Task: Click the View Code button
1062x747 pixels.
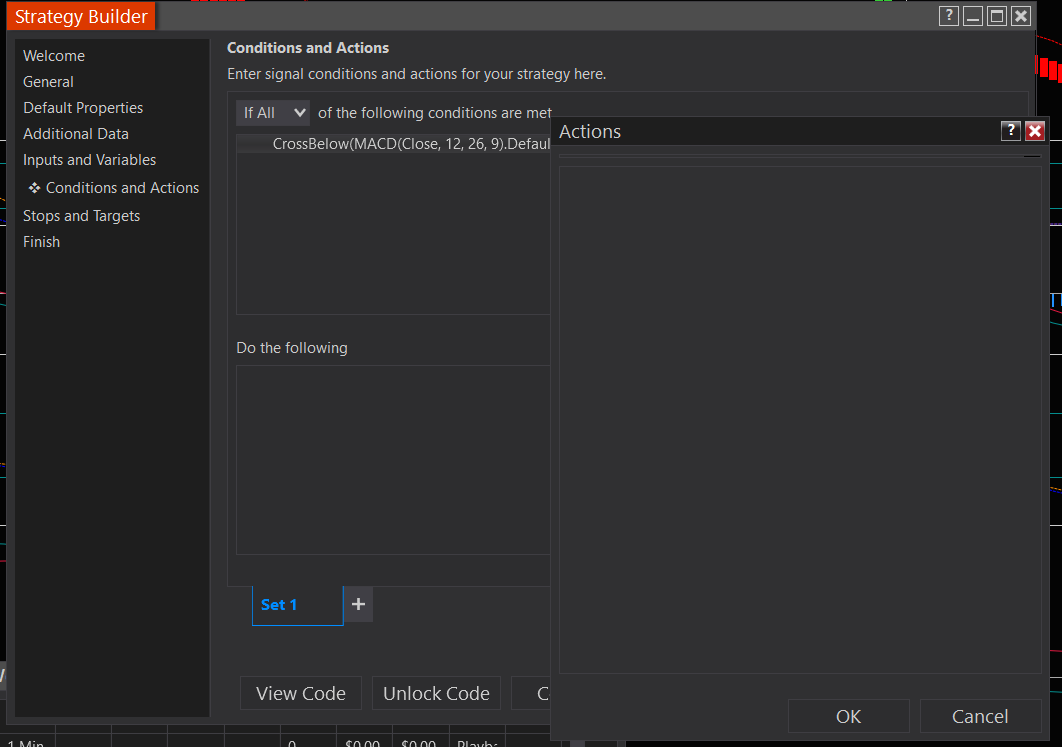Action: coord(301,693)
